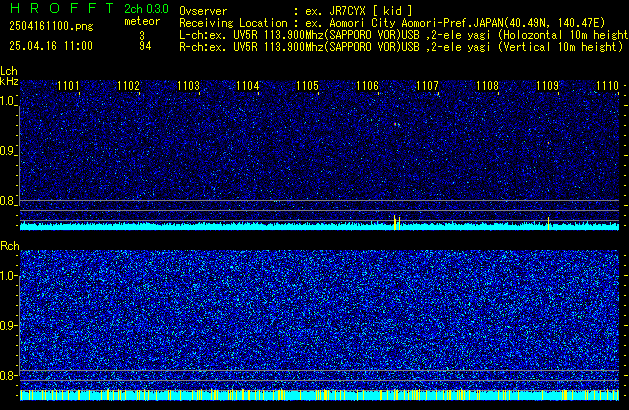Click the Lch channel label
The image size is (629, 410).
[x=9, y=71]
